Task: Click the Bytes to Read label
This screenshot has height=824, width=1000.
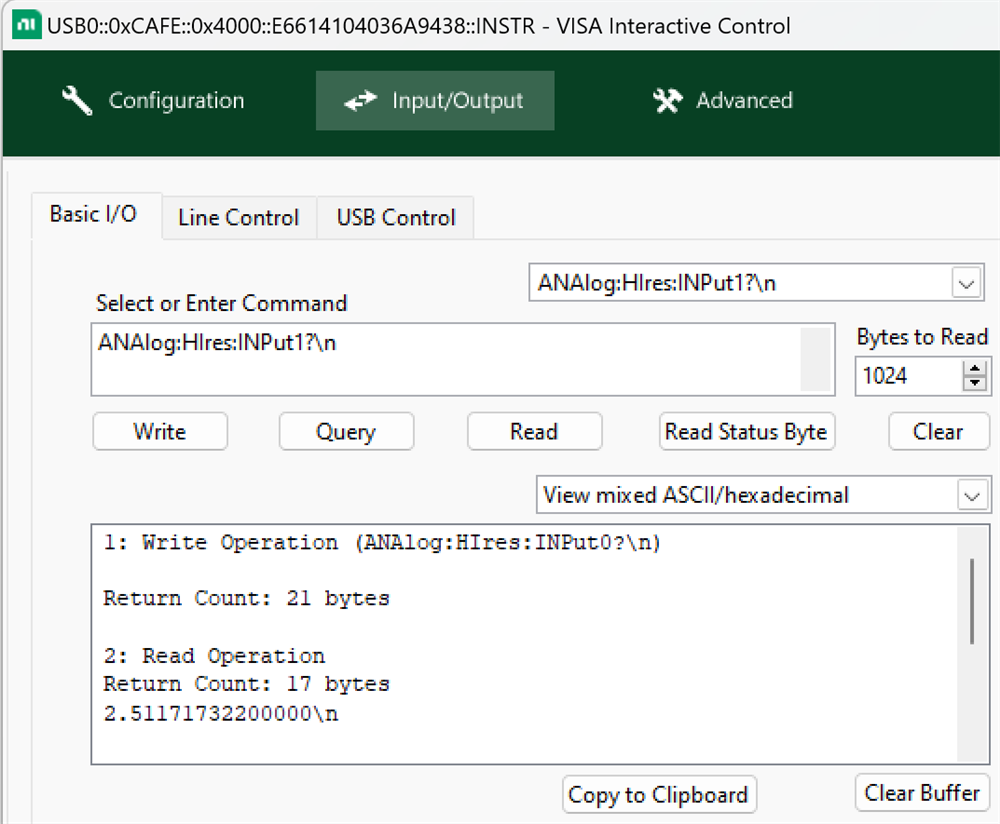Action: click(x=922, y=337)
